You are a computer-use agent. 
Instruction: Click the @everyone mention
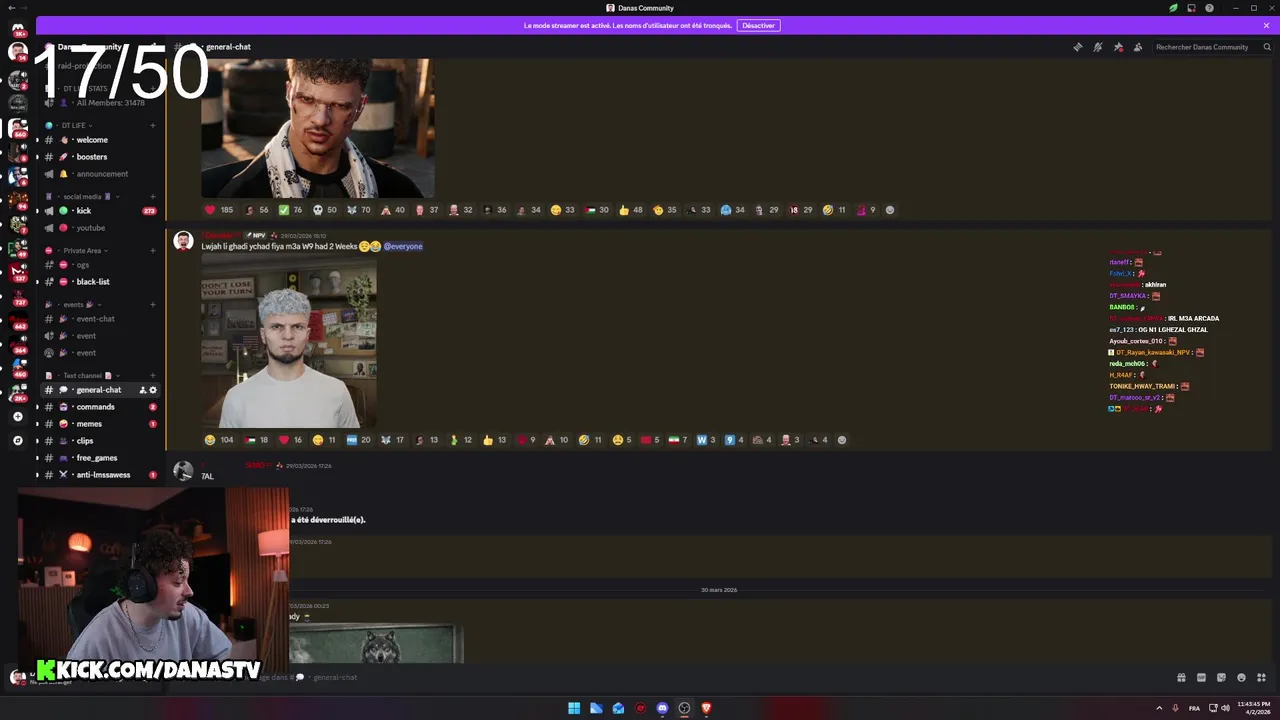tap(403, 246)
